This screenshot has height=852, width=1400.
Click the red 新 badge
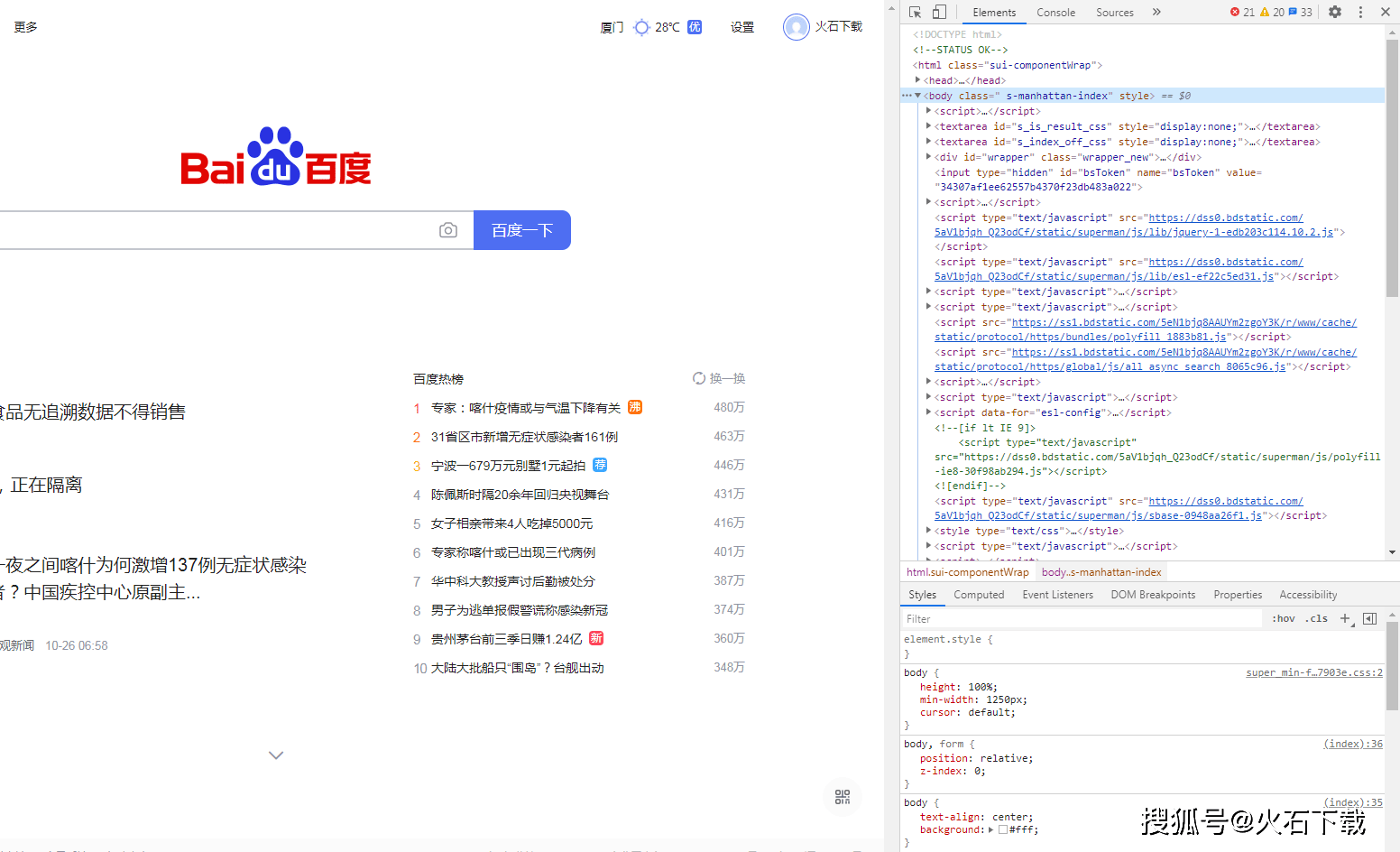point(596,638)
